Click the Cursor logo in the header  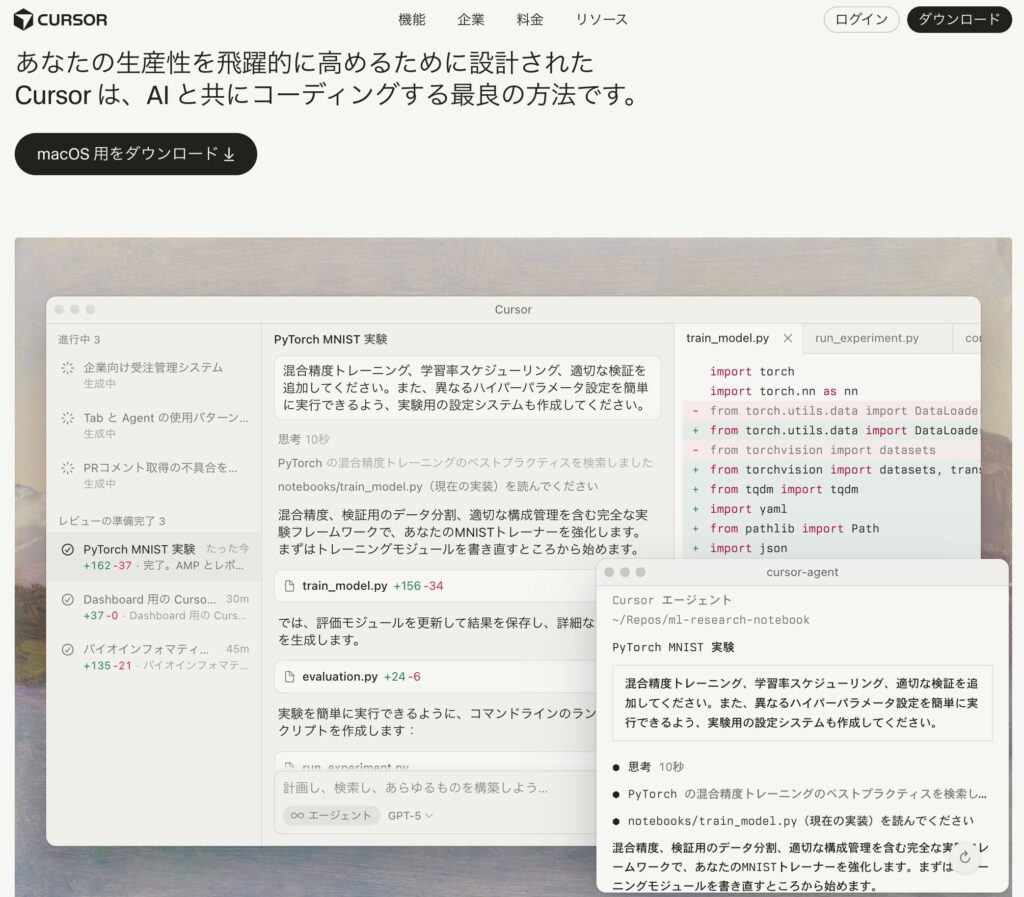tap(60, 18)
